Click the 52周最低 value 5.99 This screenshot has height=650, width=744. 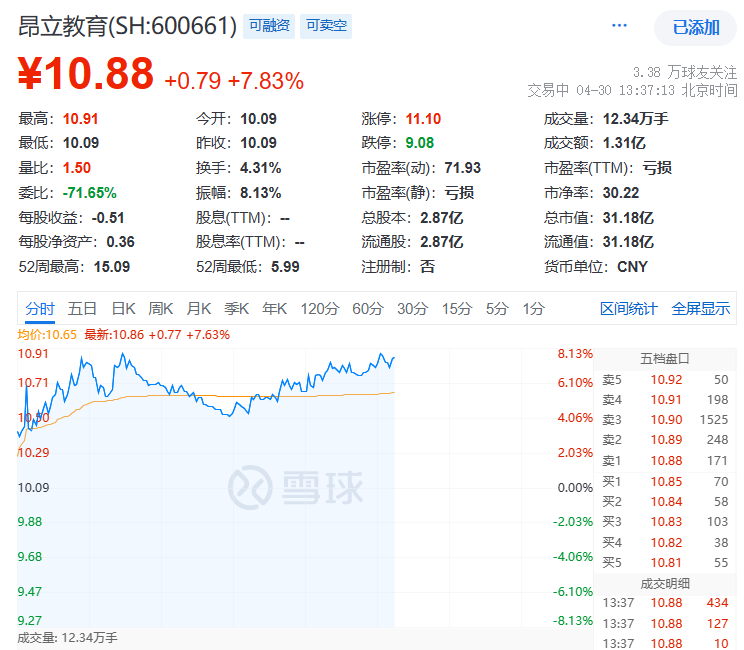pos(285,267)
